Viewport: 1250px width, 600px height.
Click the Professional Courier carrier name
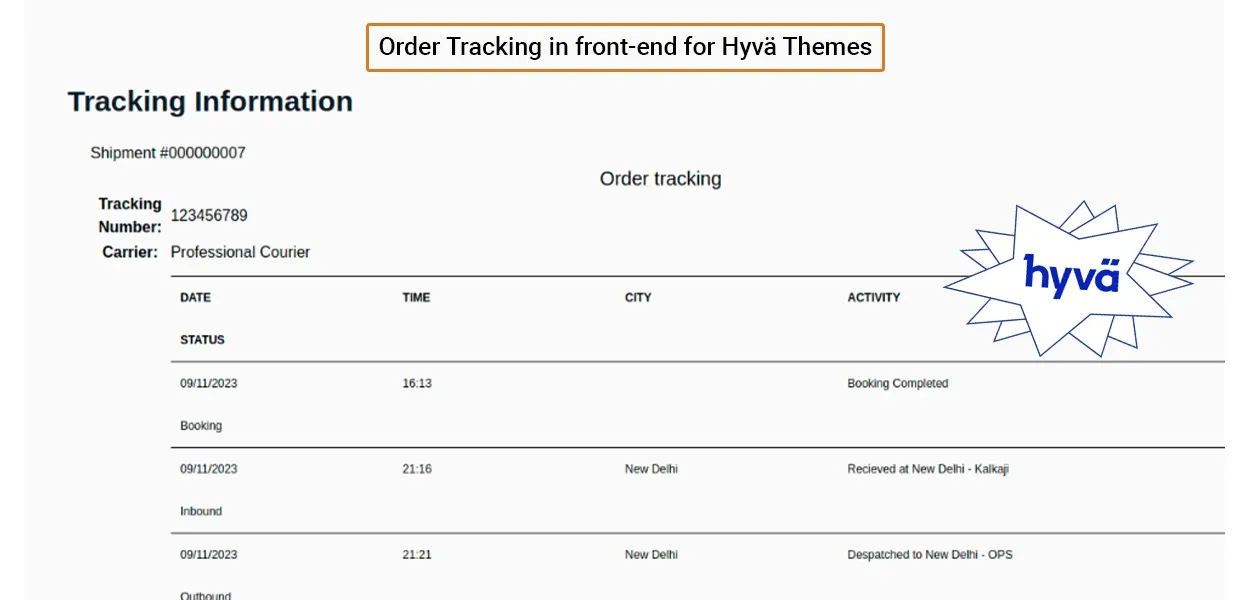240,252
